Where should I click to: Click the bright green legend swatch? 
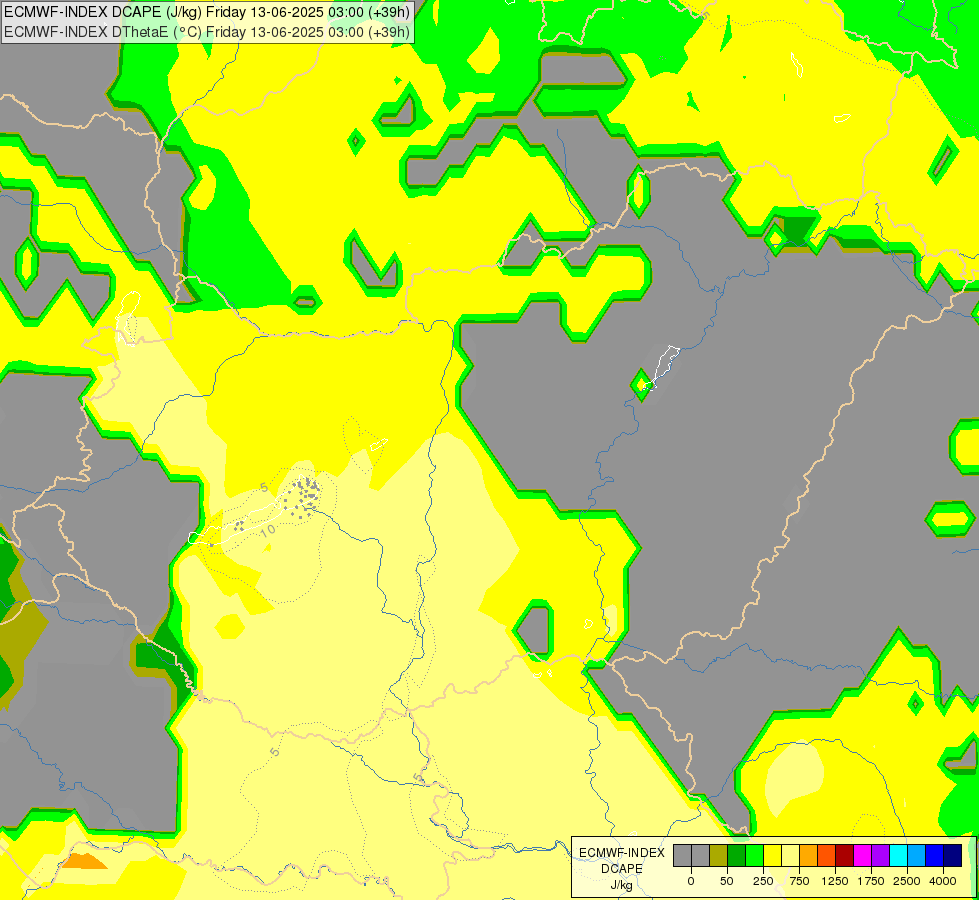click(x=754, y=855)
